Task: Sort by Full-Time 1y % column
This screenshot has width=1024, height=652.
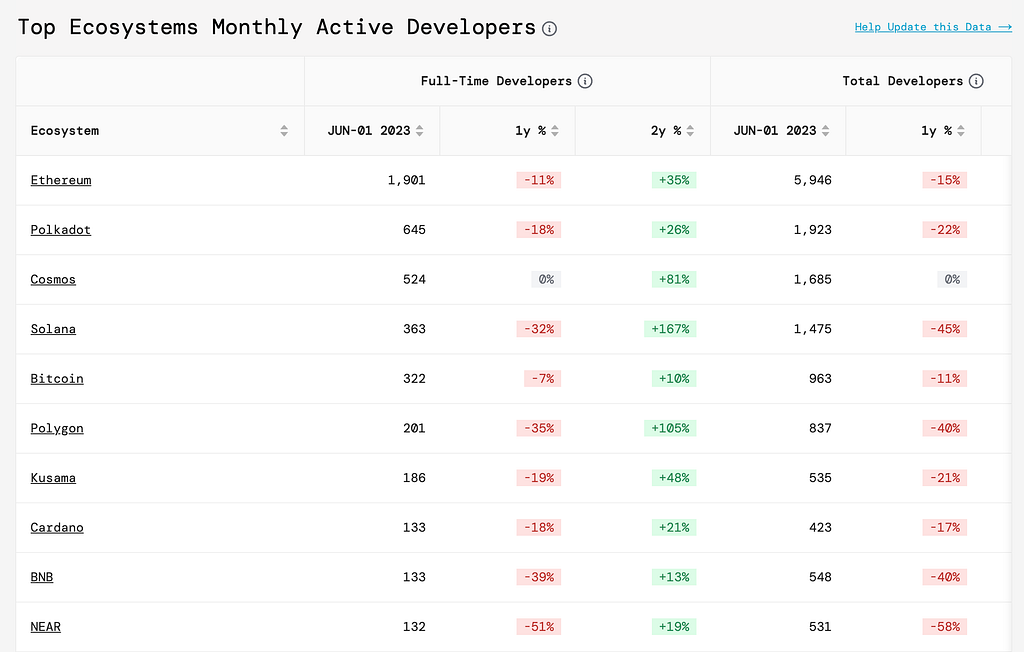Action: click(554, 131)
